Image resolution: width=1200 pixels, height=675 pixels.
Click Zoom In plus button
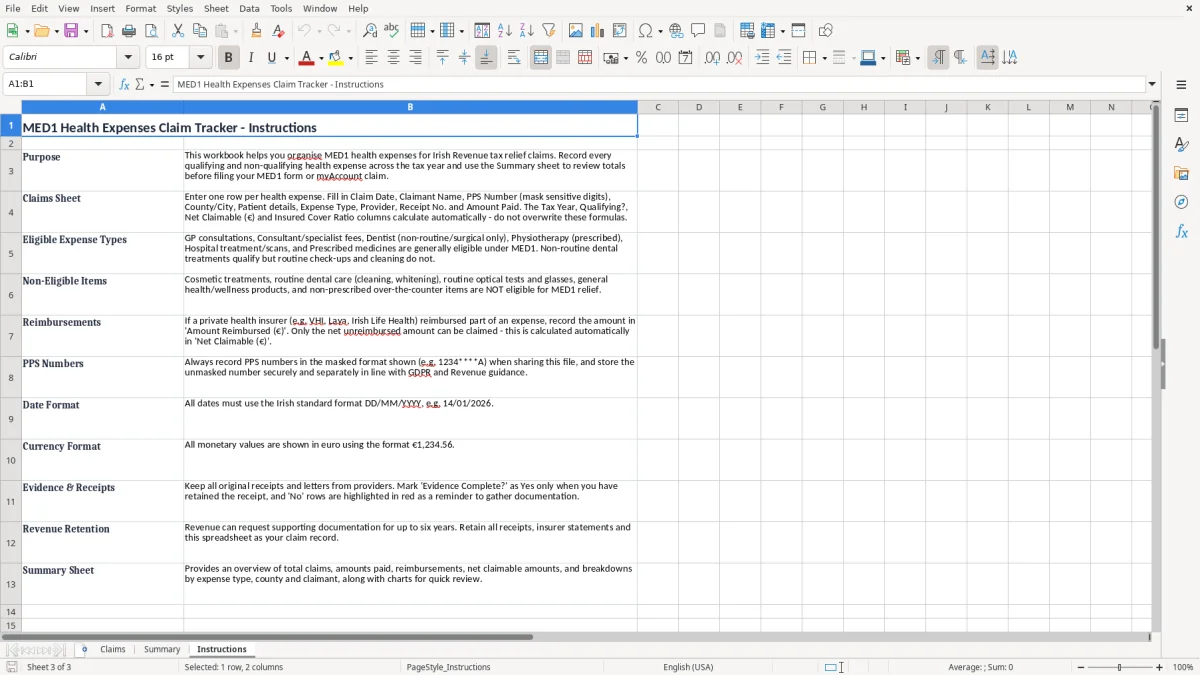click(1159, 667)
